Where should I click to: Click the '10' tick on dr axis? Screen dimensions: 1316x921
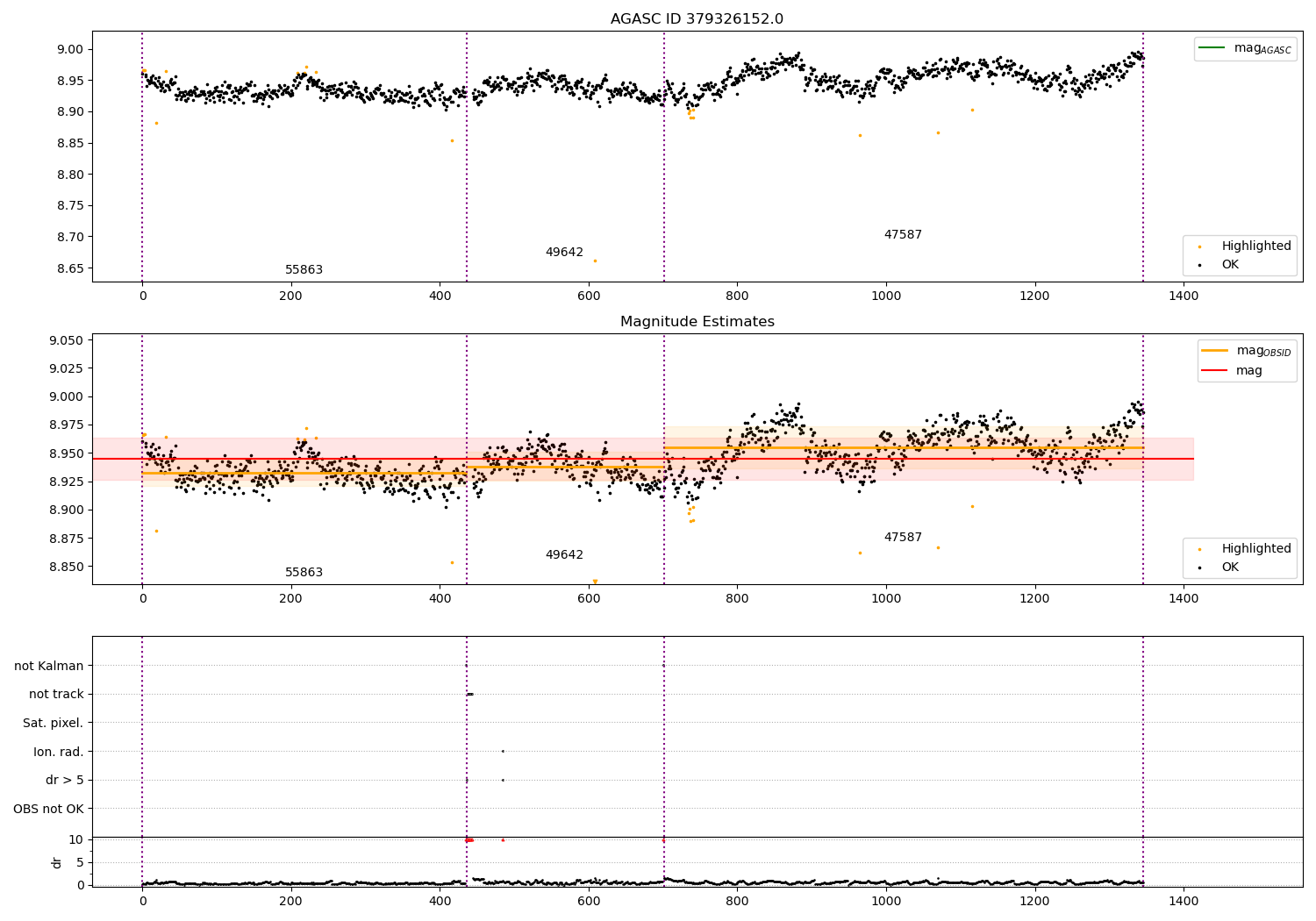[x=76, y=840]
